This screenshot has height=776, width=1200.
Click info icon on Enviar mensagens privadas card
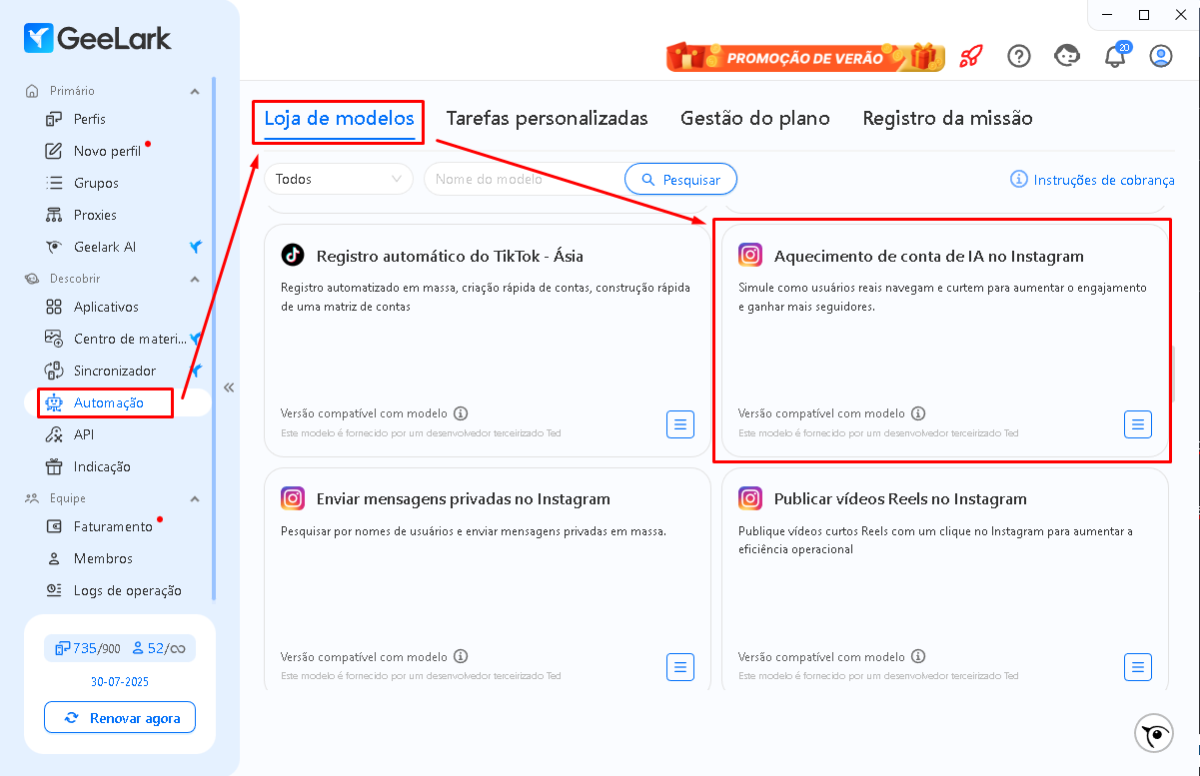[x=461, y=656]
